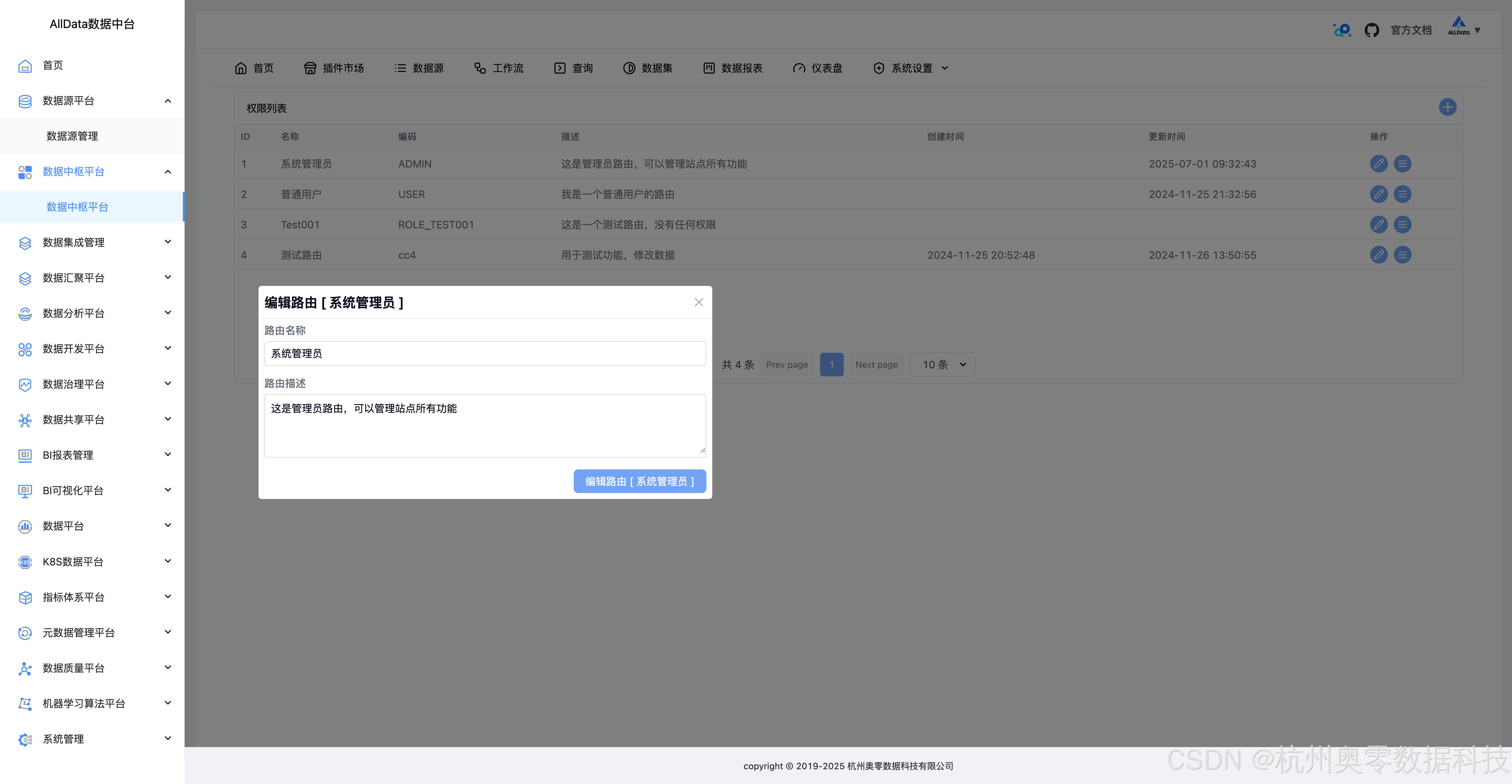Image resolution: width=1512 pixels, height=784 pixels.
Task: Expand the 数据平台 chevron
Action: tap(168, 525)
